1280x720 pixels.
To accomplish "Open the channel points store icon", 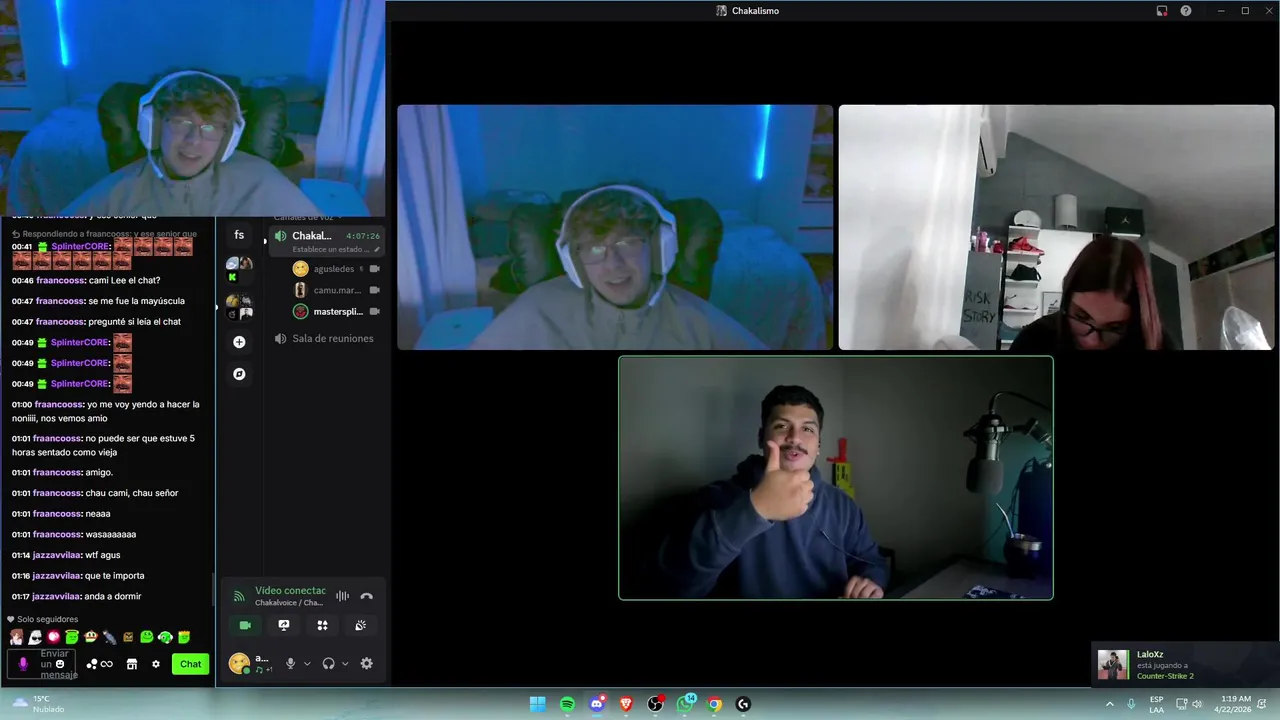I will click(x=131, y=664).
